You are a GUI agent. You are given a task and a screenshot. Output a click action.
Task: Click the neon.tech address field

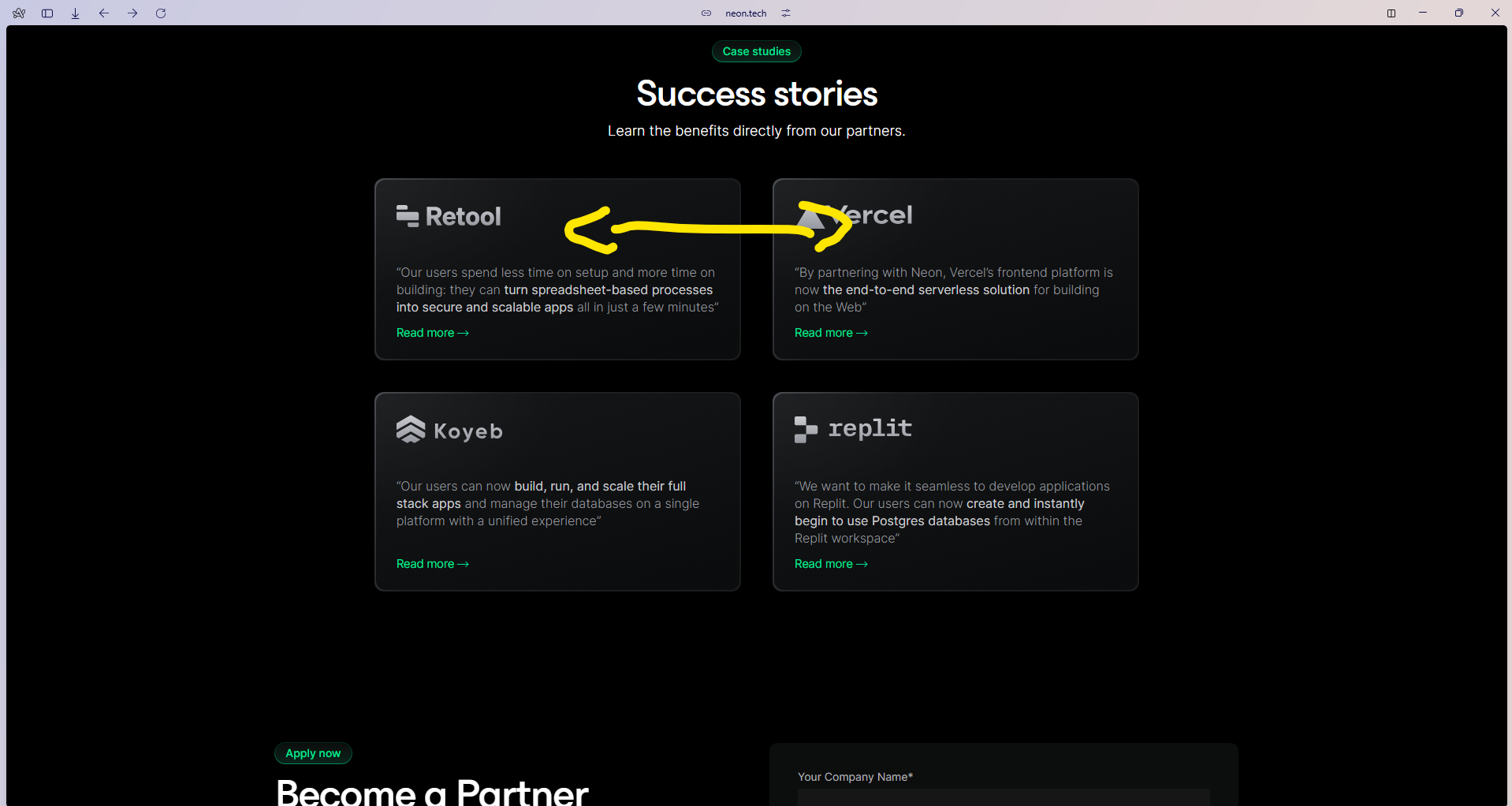coord(746,13)
